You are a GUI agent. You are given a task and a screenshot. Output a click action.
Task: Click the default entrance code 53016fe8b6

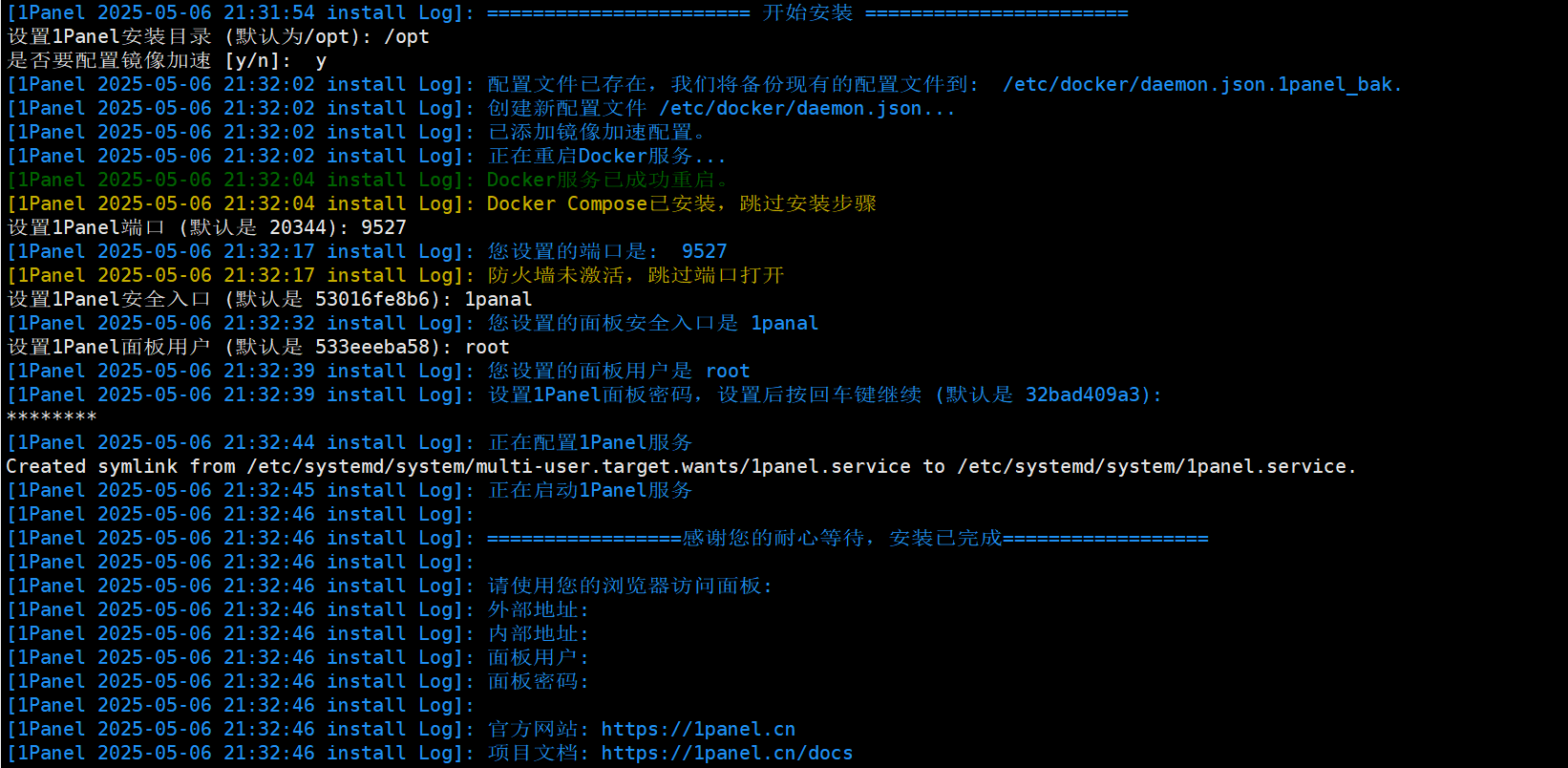(x=372, y=299)
